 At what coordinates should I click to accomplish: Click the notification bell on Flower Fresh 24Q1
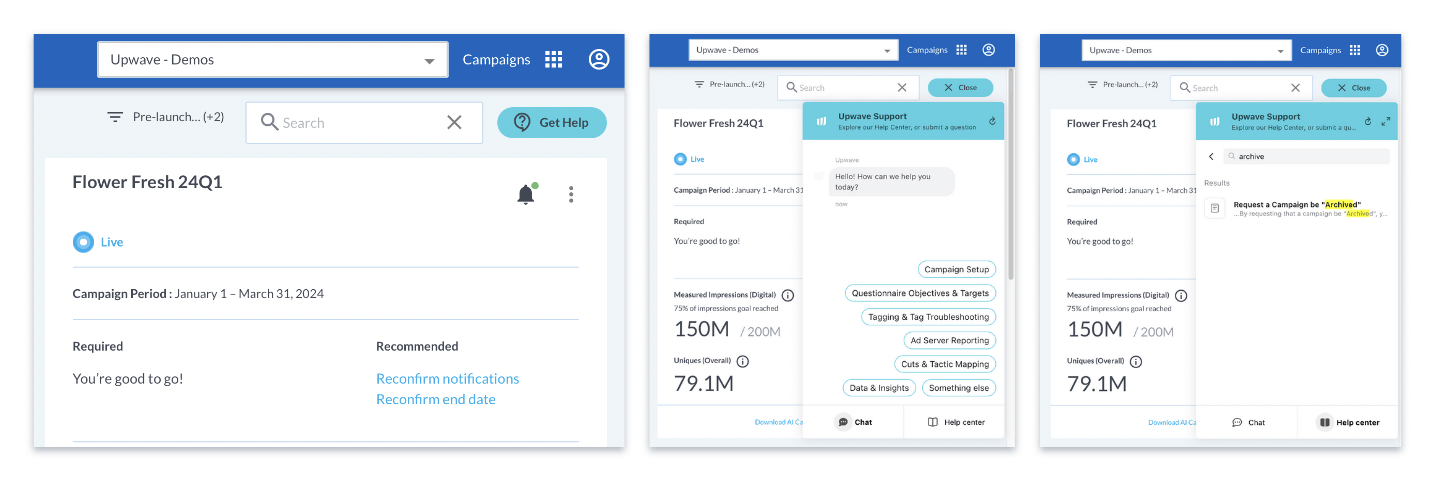click(526, 194)
